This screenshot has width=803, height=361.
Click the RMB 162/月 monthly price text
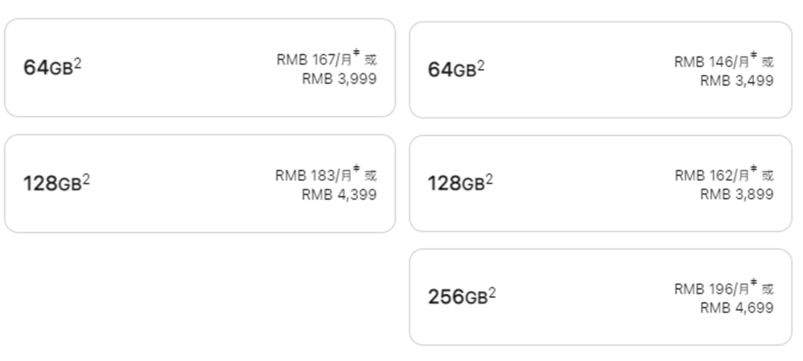[x=712, y=176]
